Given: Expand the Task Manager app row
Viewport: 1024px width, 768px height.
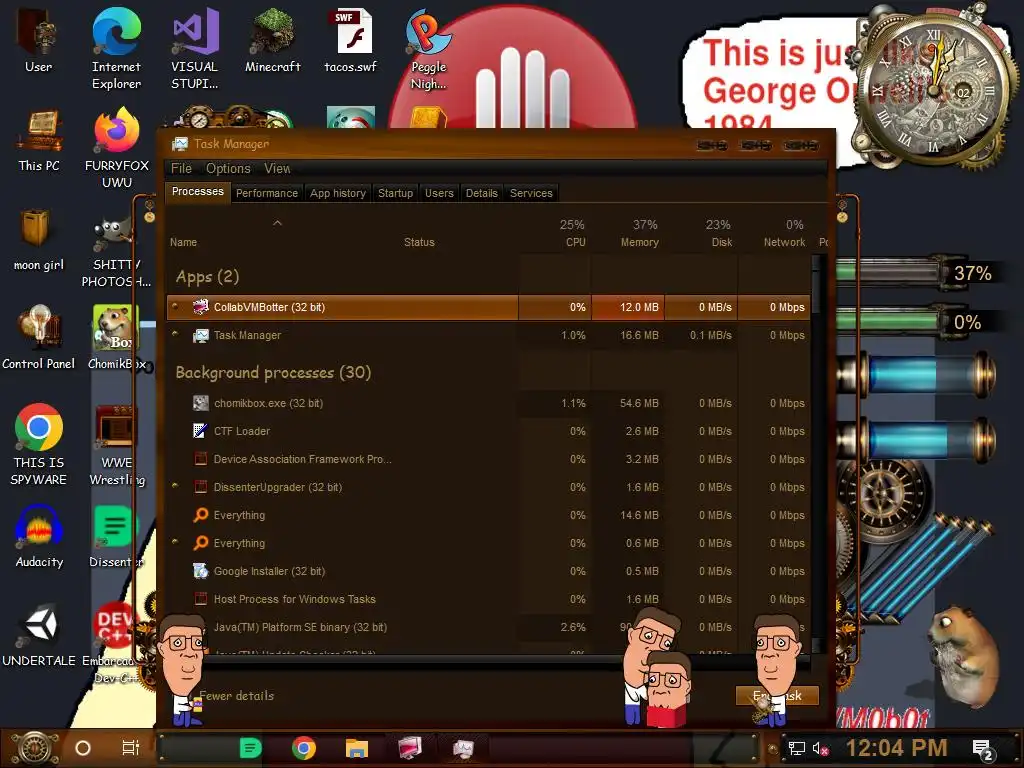Looking at the screenshot, I should (175, 334).
